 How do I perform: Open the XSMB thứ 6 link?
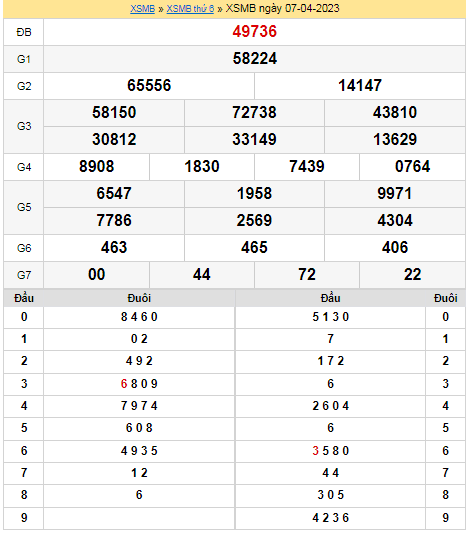190,9
